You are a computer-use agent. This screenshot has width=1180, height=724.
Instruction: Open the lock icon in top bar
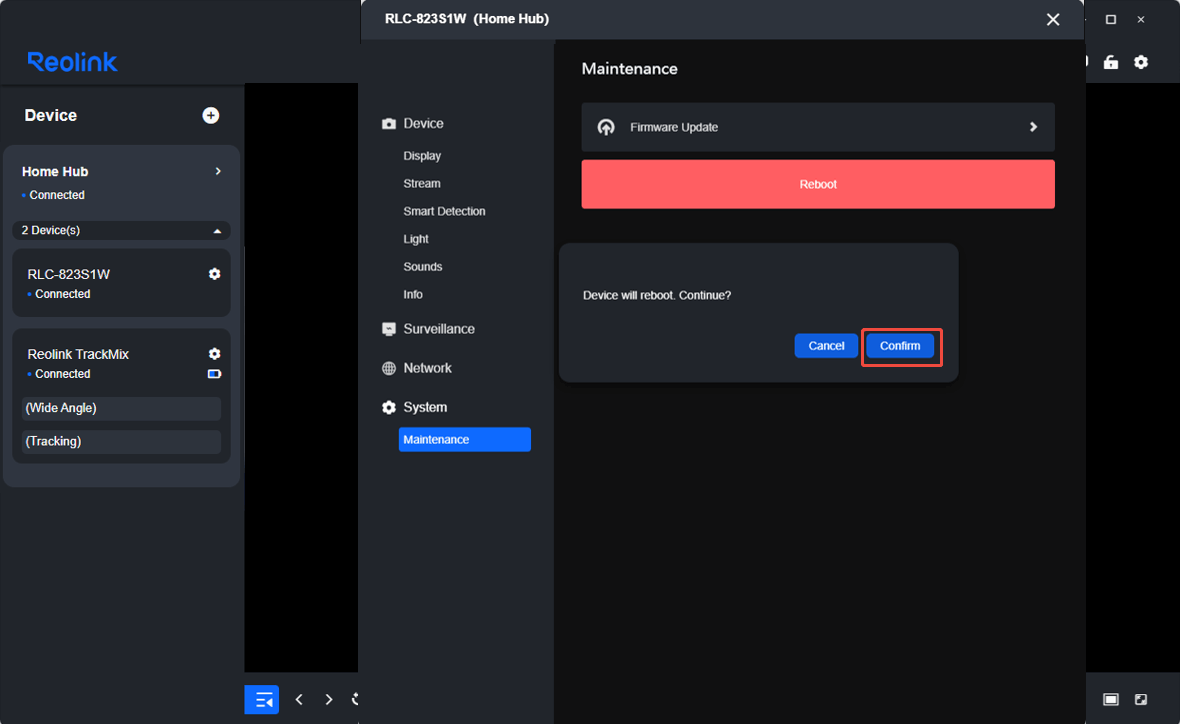1111,62
